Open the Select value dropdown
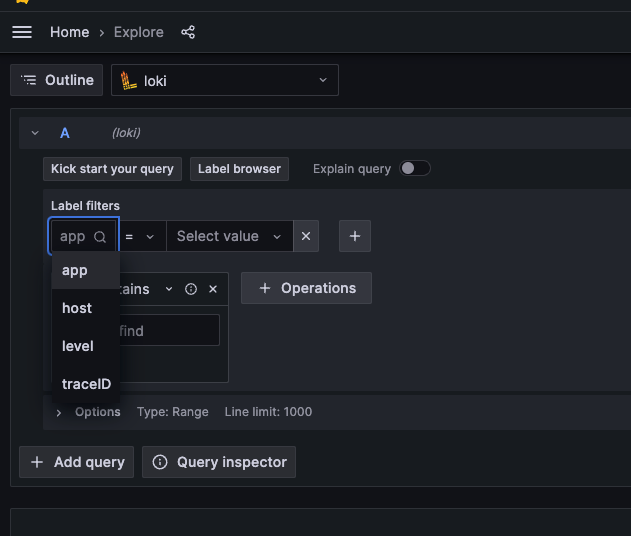631x536 pixels. [230, 236]
